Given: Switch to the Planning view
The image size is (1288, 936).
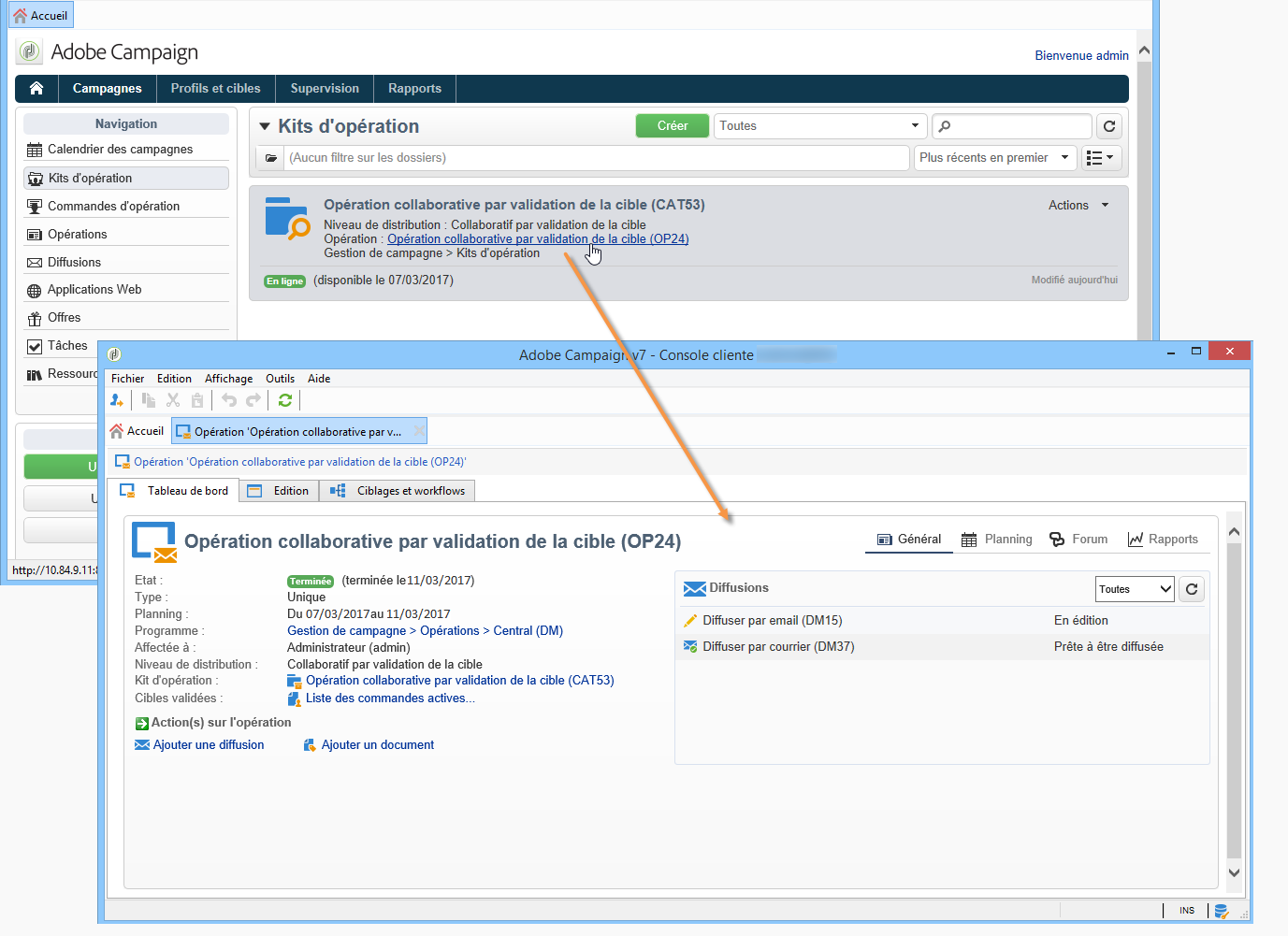Looking at the screenshot, I should point(997,540).
